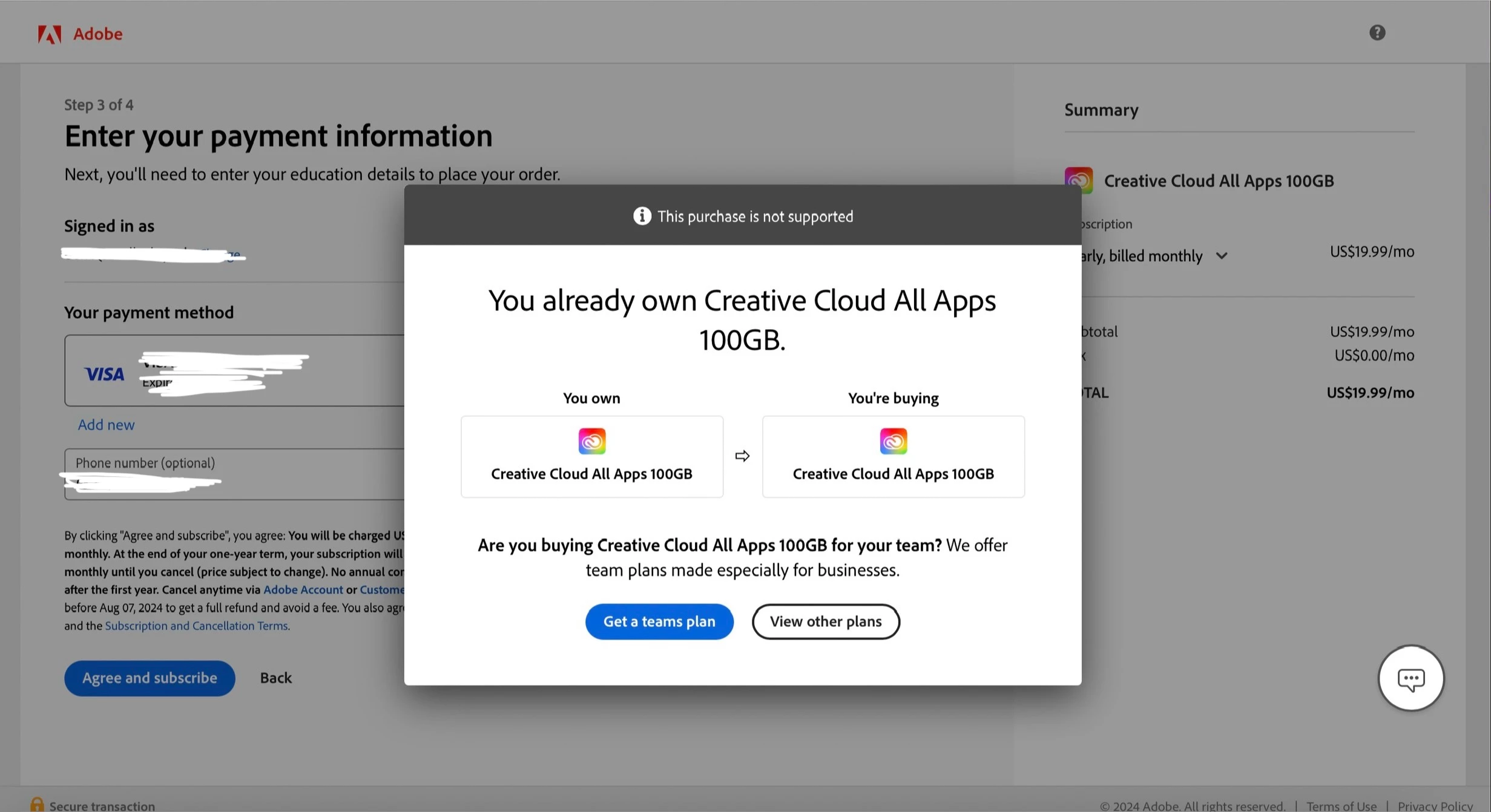Open Terms of Use in the footer
This screenshot has width=1491, height=812.
click(1341, 805)
